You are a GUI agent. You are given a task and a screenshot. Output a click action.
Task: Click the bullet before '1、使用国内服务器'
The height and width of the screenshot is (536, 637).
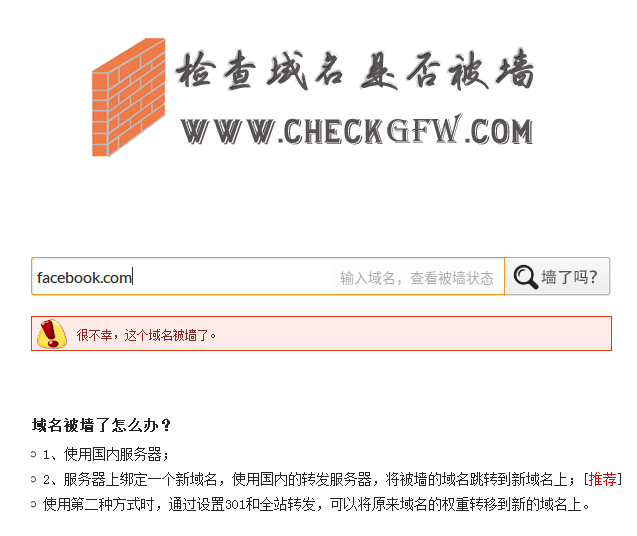(x=34, y=454)
